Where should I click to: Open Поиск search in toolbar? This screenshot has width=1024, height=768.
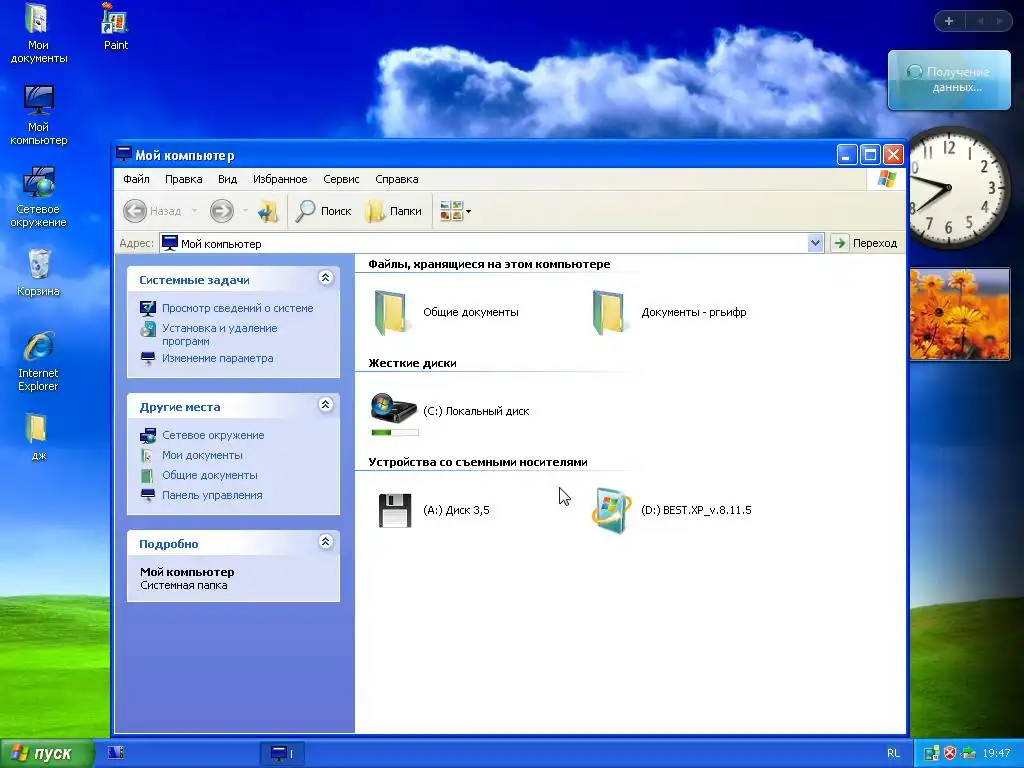(x=323, y=211)
